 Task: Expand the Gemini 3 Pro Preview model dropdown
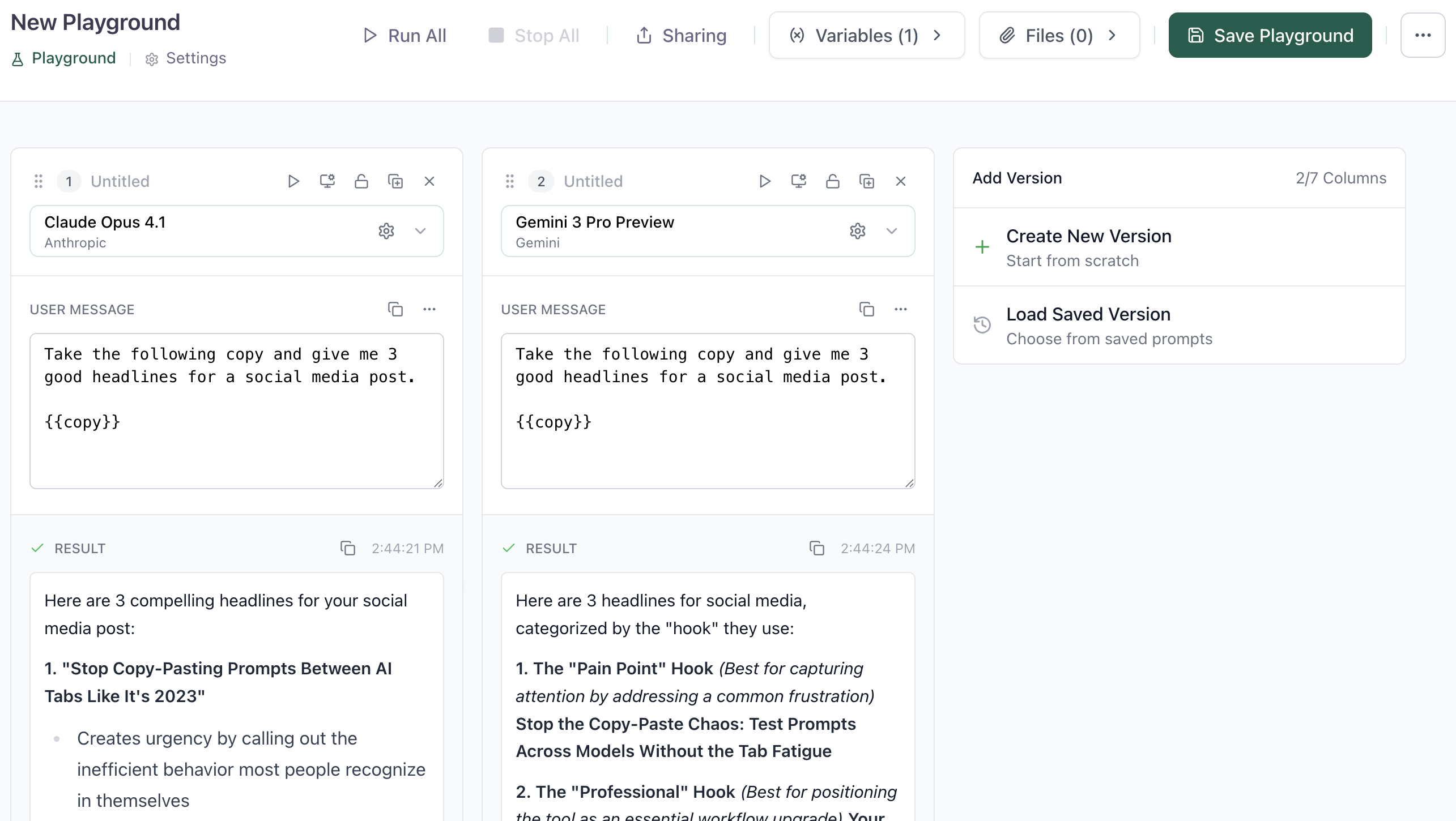coord(891,231)
